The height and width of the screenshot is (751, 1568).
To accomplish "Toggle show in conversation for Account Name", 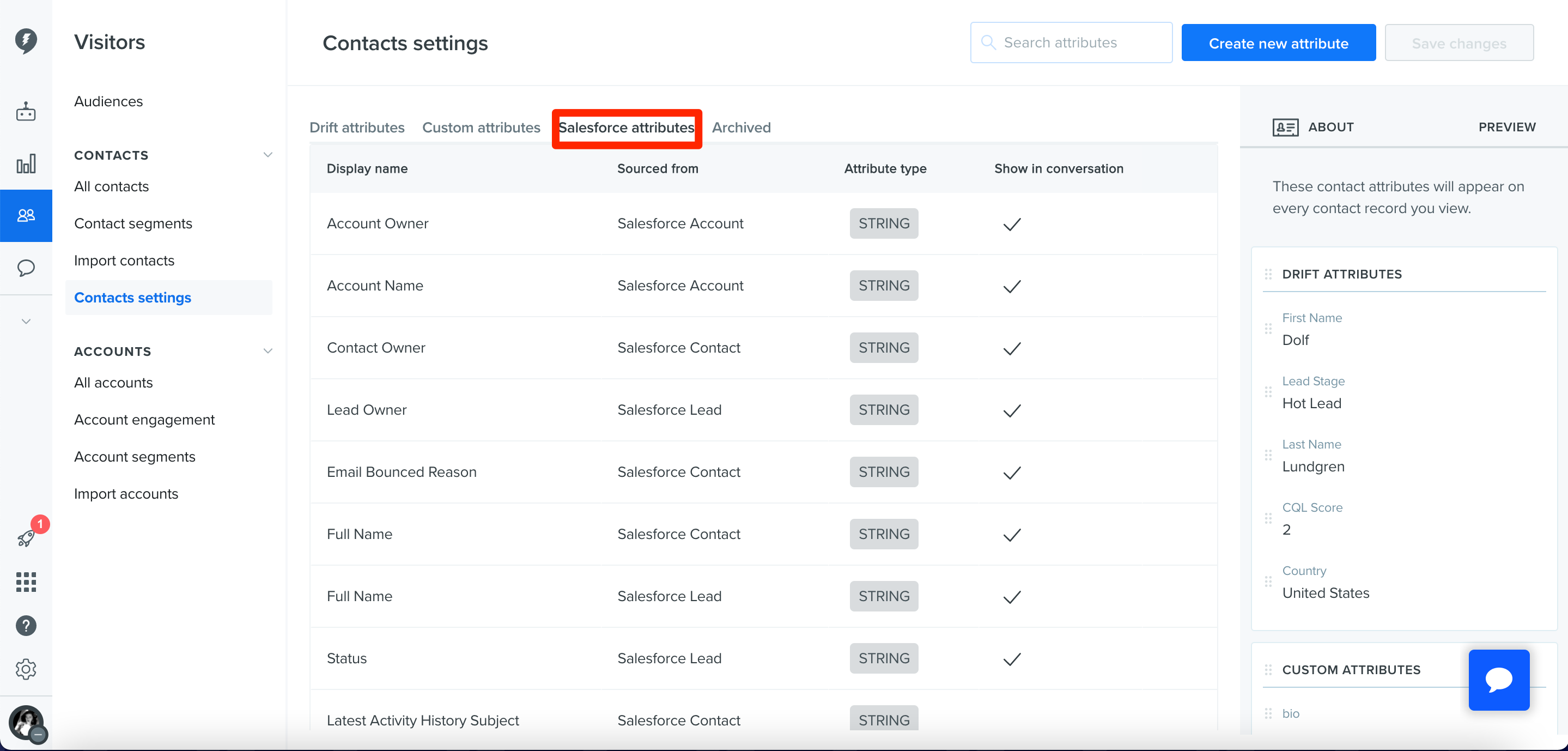I will pyautogui.click(x=1012, y=286).
